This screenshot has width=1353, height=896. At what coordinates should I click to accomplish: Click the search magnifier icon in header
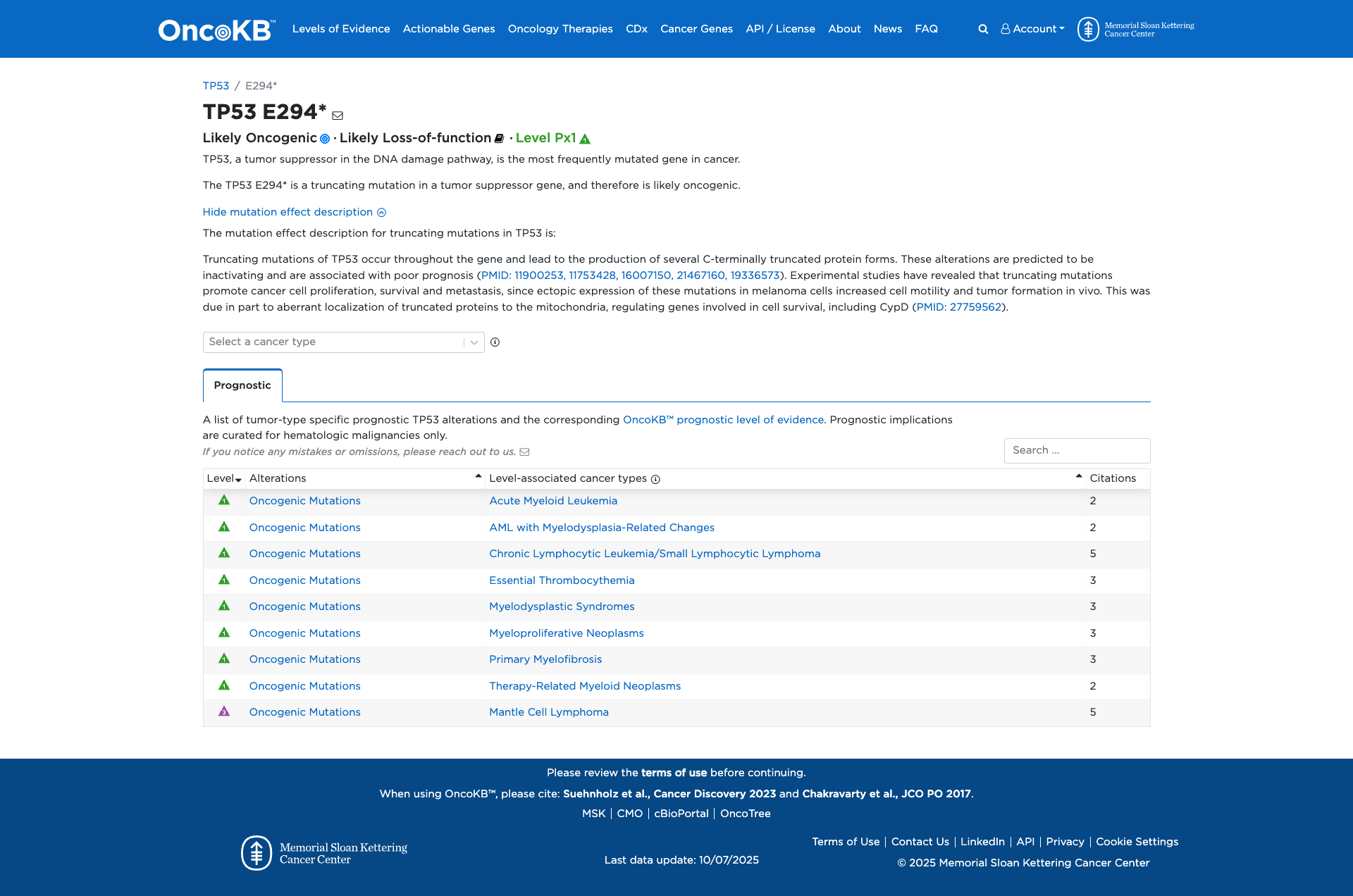click(x=982, y=29)
